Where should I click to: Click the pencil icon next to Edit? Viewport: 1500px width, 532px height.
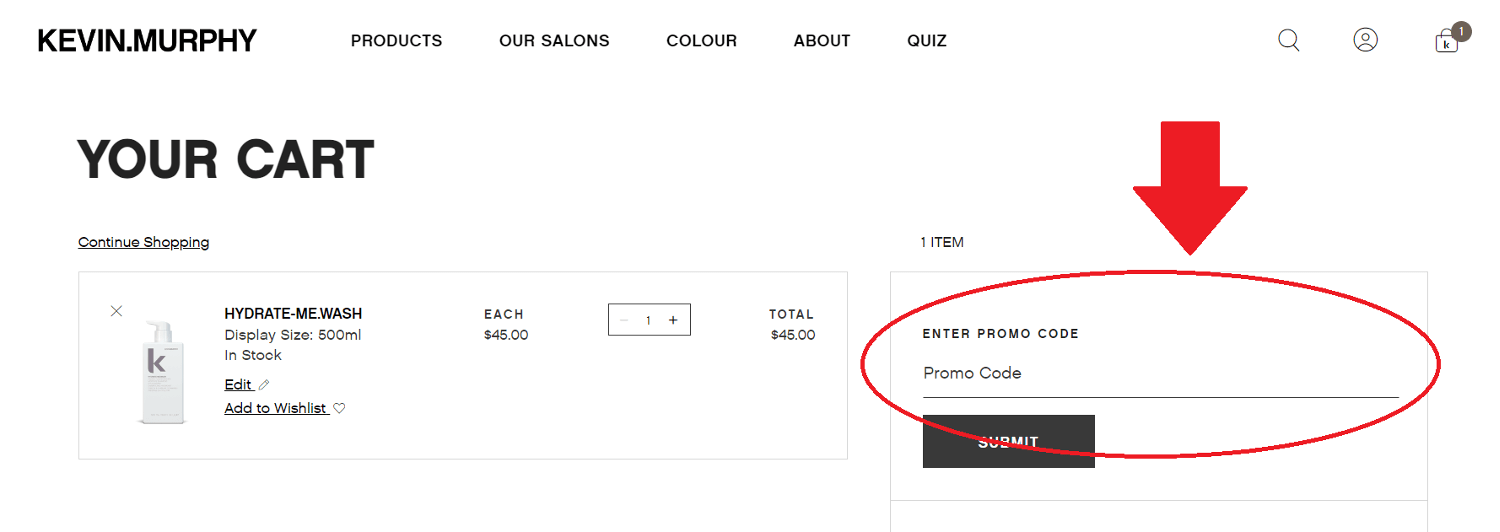pos(264,385)
